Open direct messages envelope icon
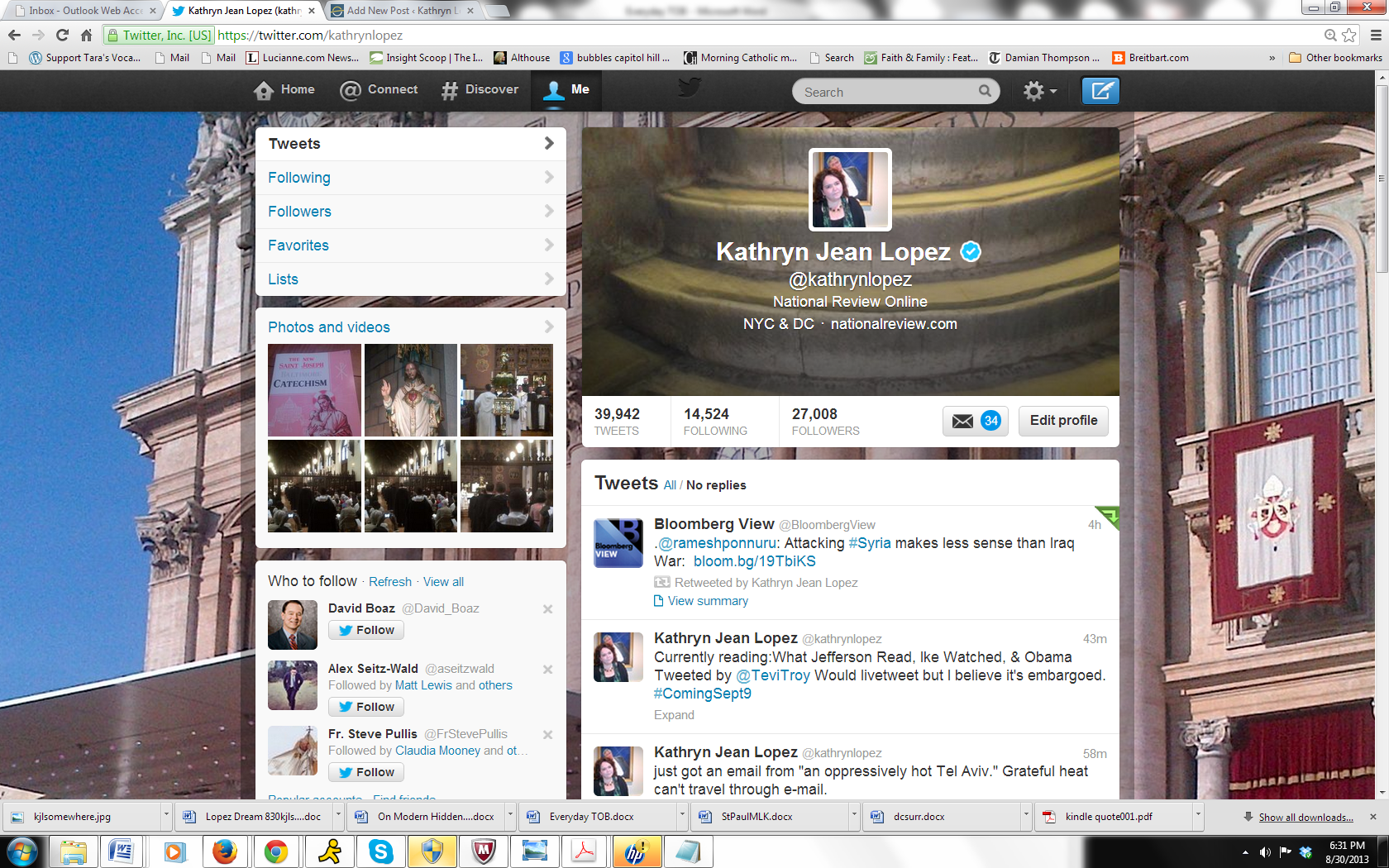Image resolution: width=1389 pixels, height=868 pixels. 963,421
